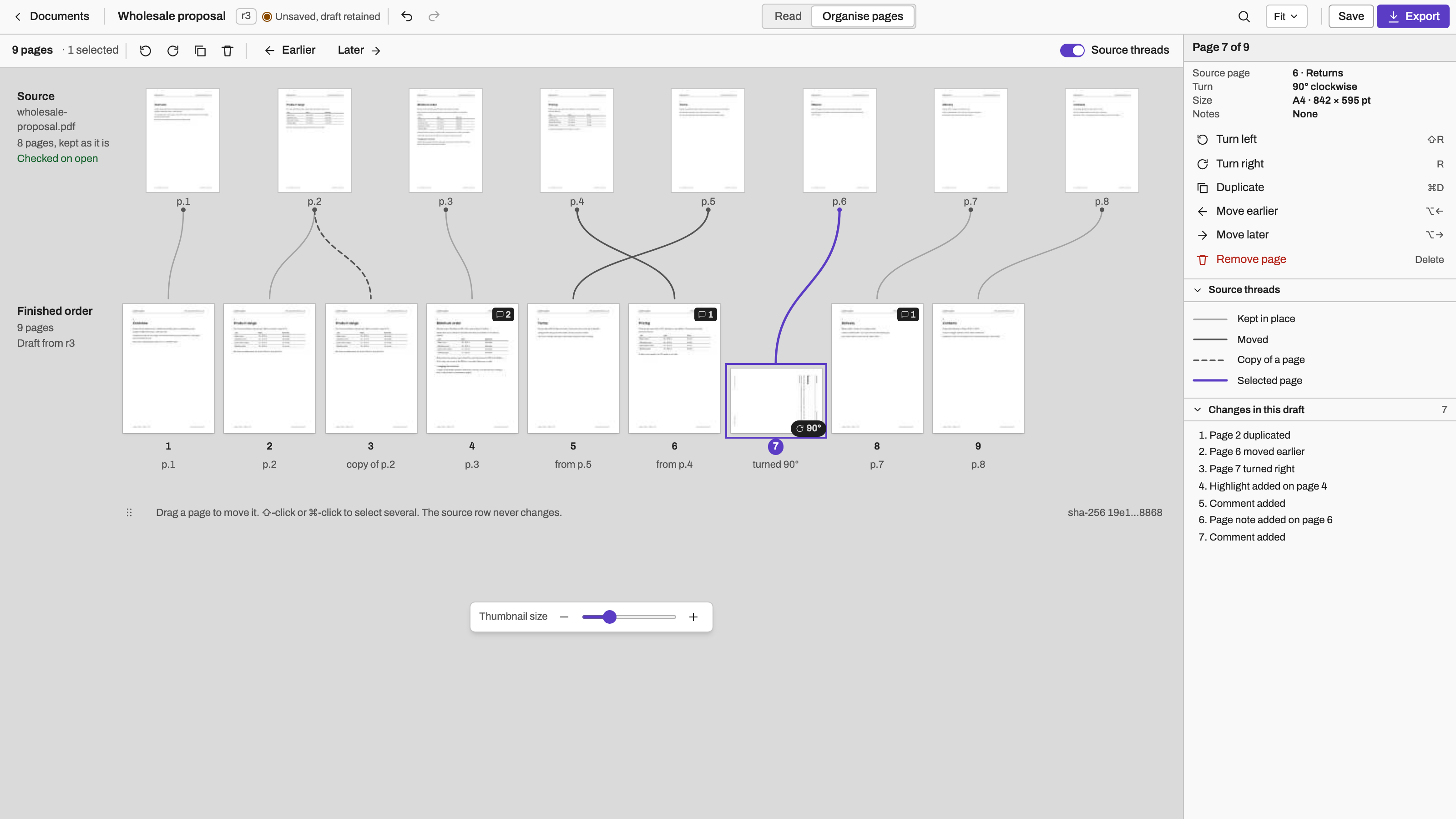Viewport: 1456px width, 819px height.
Task: Select finished page 2 thumbnail
Action: 269,369
